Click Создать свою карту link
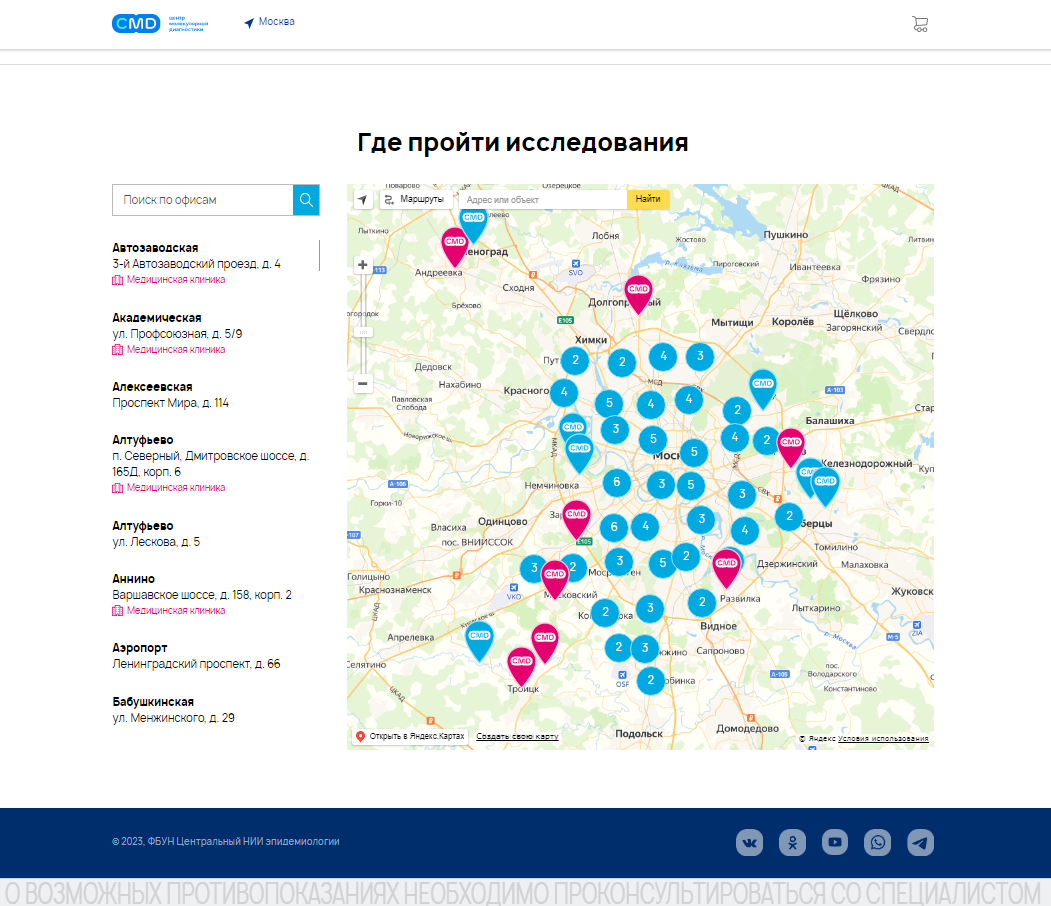1051x906 pixels. tap(517, 736)
